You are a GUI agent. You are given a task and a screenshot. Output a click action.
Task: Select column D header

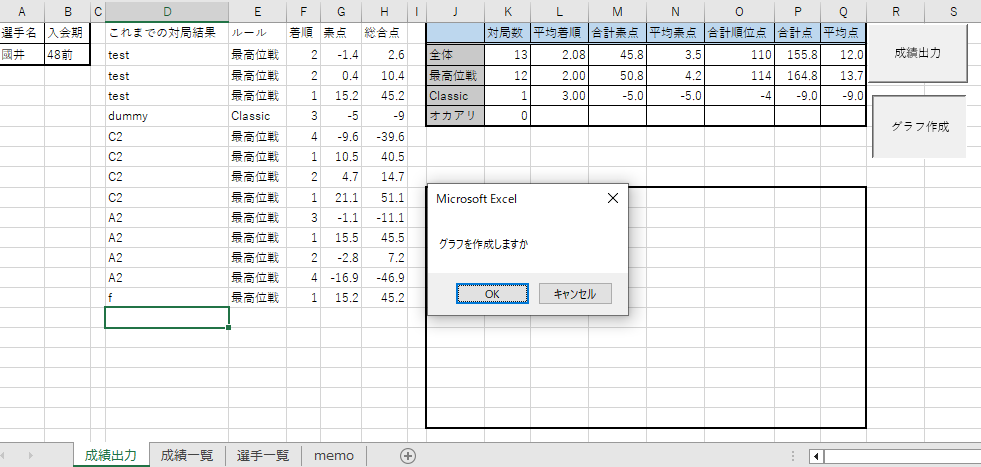coord(166,11)
